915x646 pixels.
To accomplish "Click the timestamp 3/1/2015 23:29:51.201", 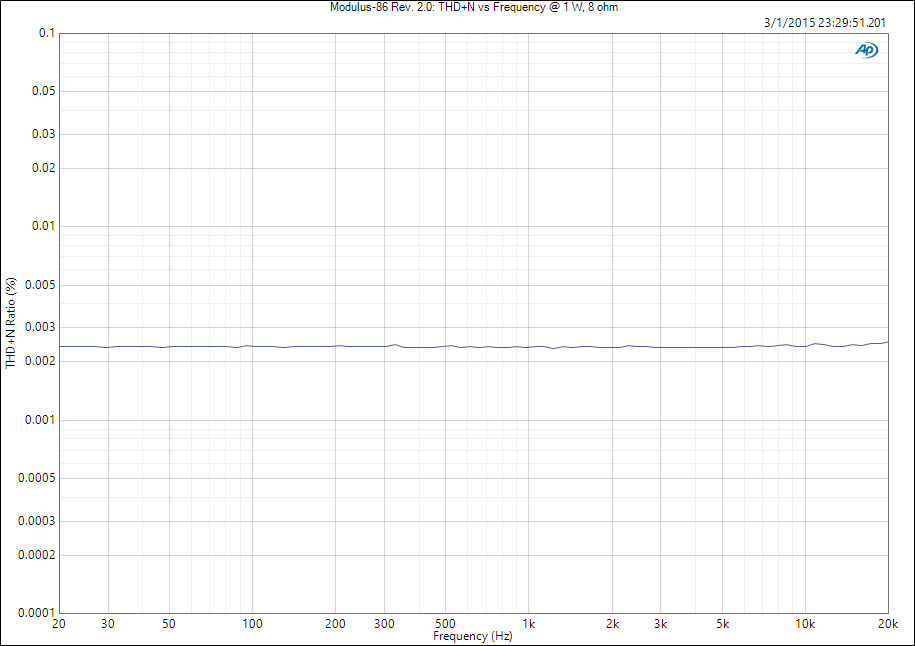I will coord(825,23).
